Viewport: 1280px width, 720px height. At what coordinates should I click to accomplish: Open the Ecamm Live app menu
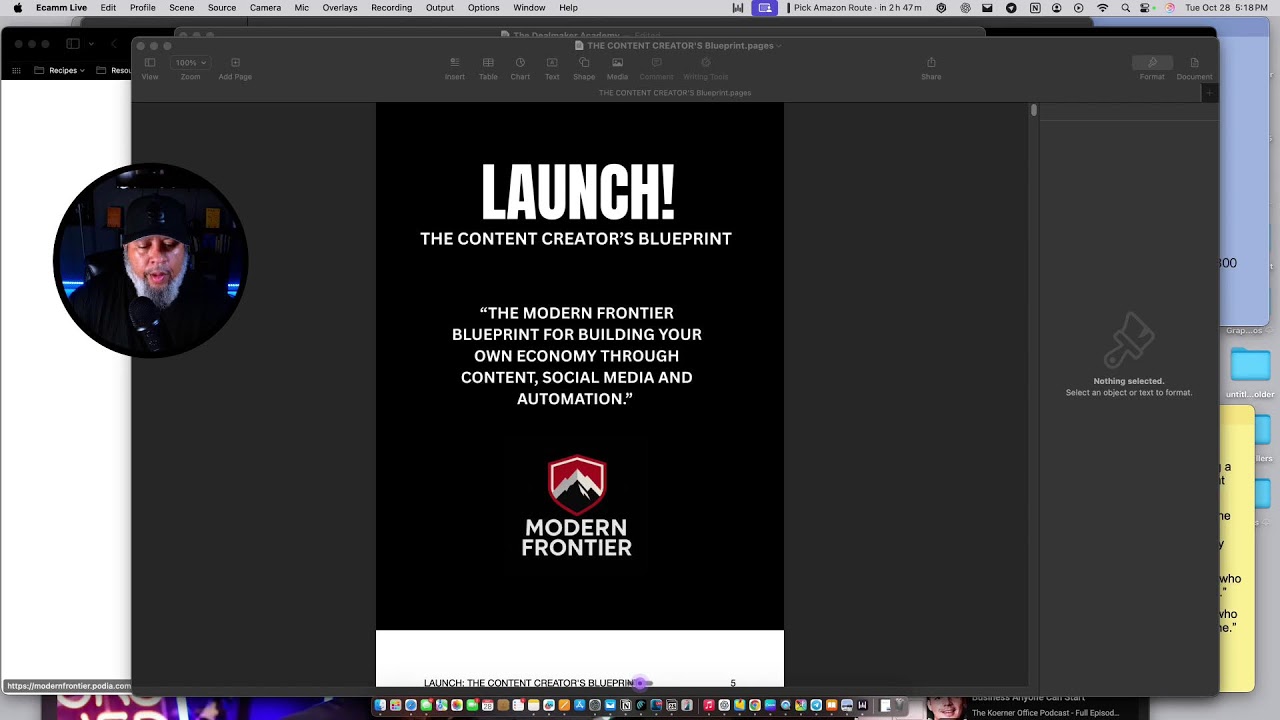click(61, 8)
